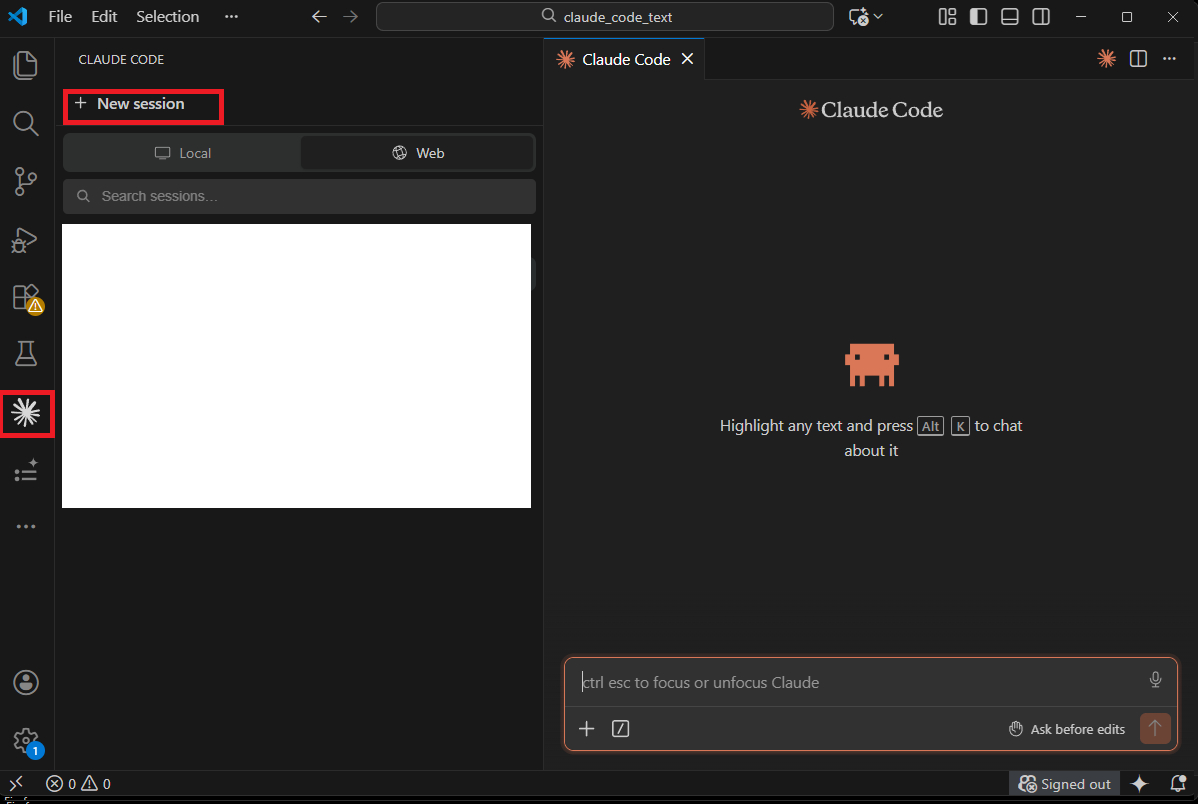Close the Claude Code editor tab
The width and height of the screenshot is (1198, 804).
point(688,59)
